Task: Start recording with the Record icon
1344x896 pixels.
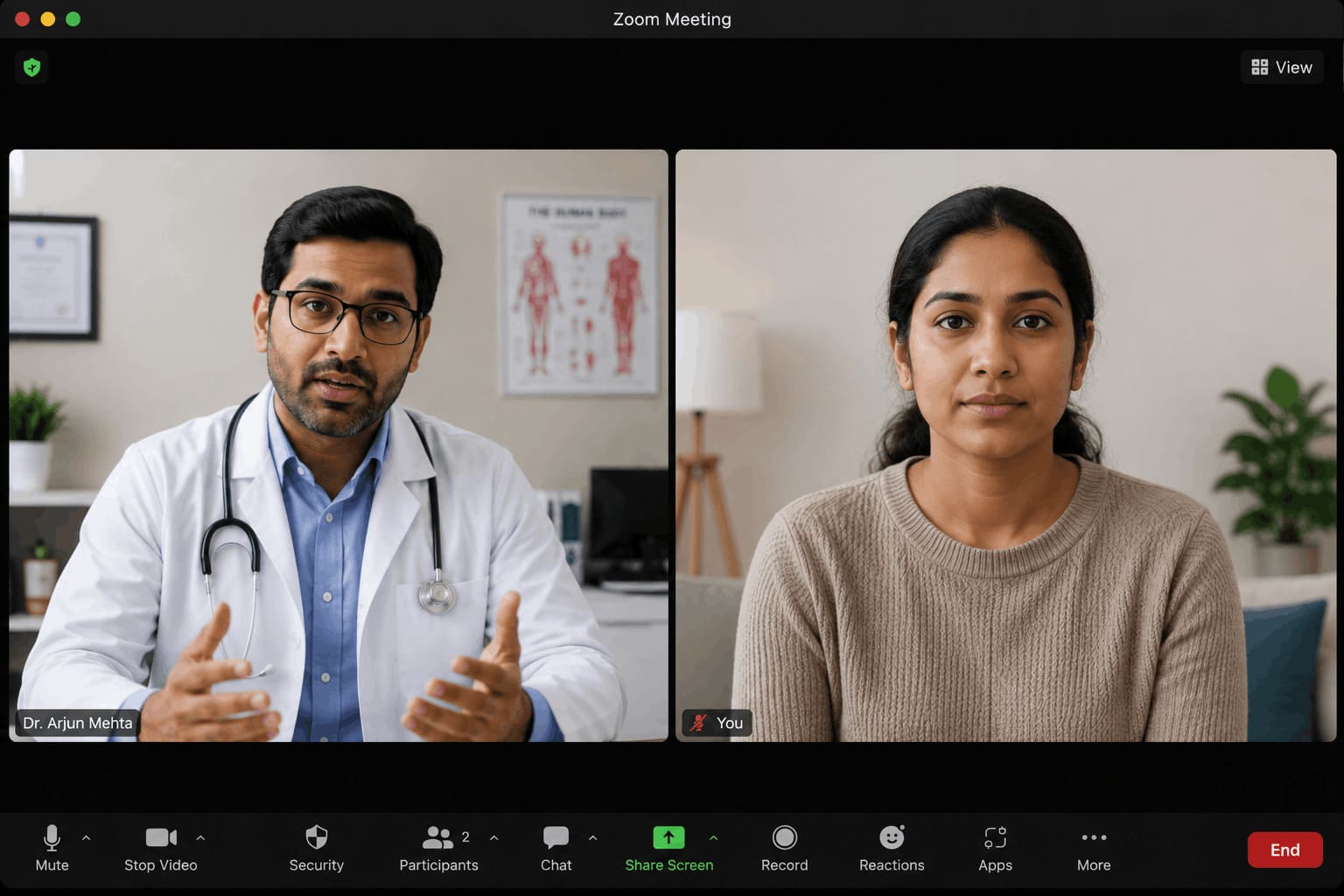Action: pos(785,838)
